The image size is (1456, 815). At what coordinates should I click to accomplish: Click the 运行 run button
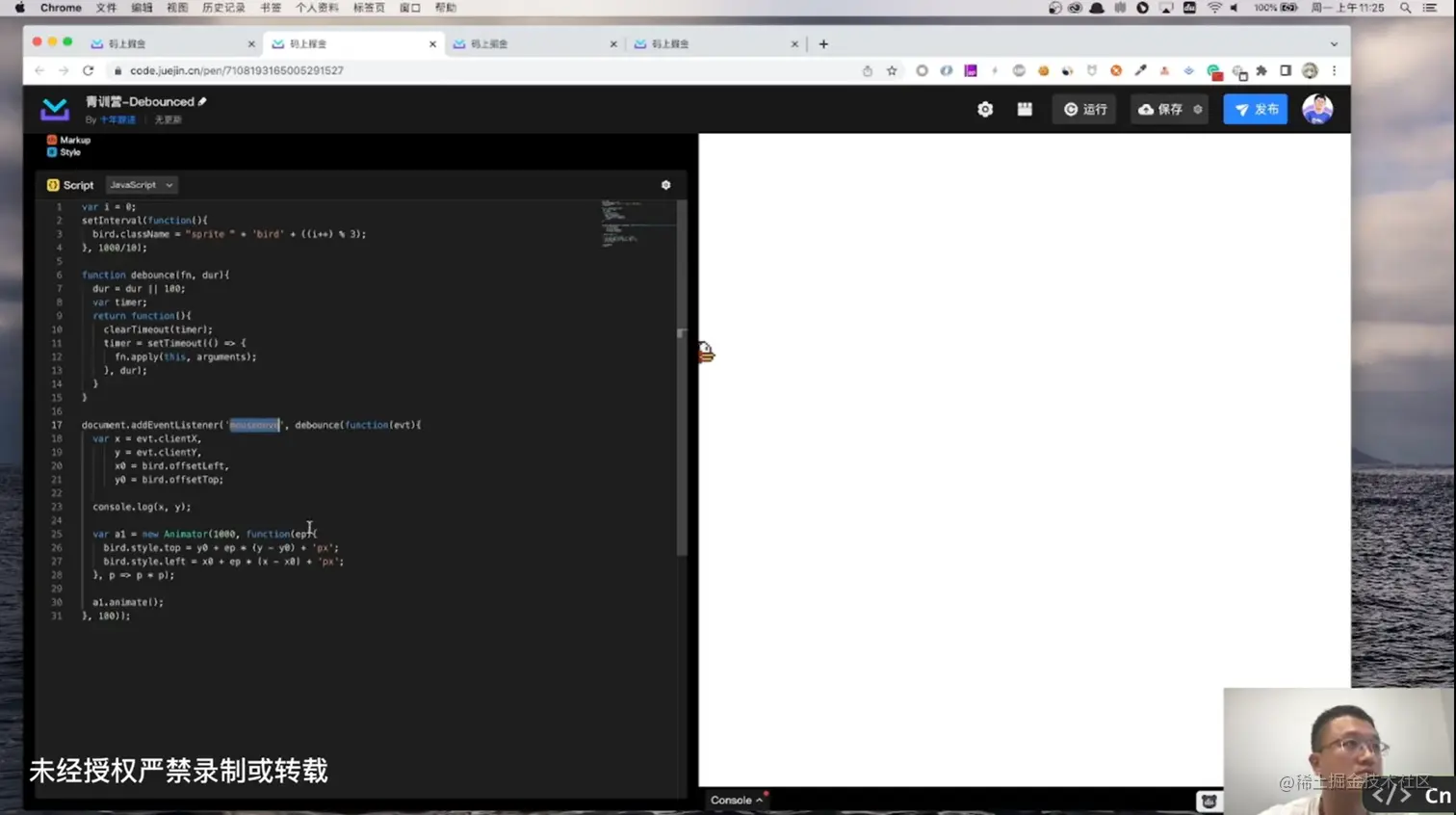1085,110
